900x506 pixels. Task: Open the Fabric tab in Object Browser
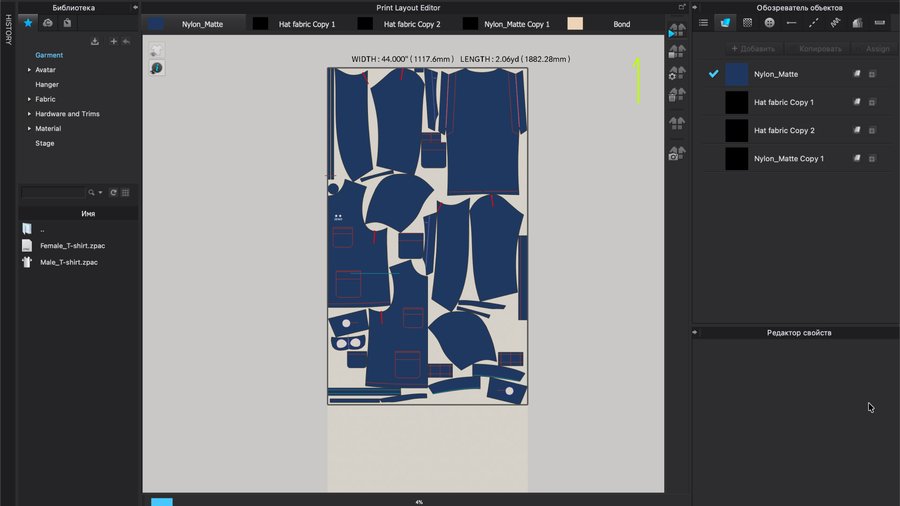[x=725, y=22]
